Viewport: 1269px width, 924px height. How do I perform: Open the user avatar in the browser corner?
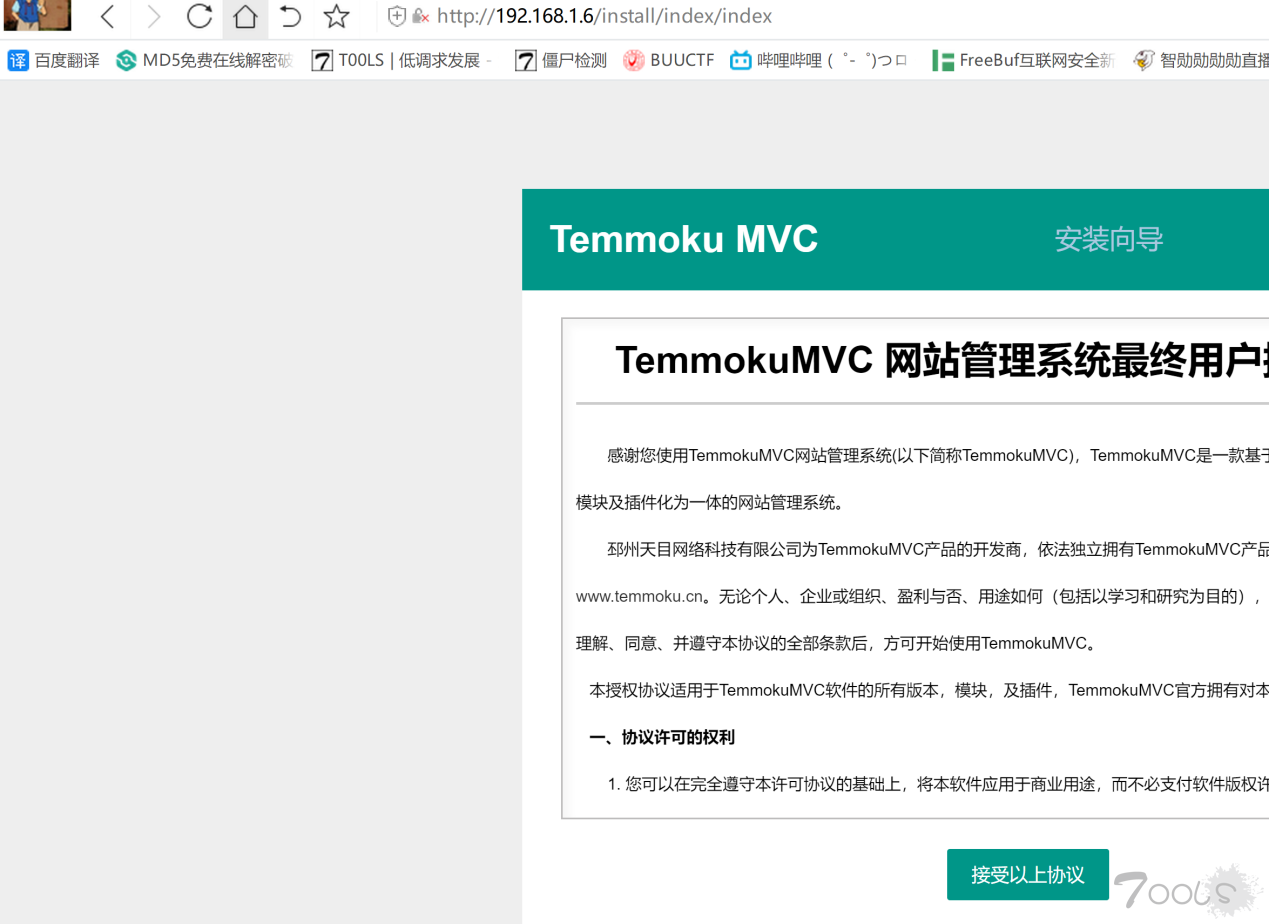[37, 15]
